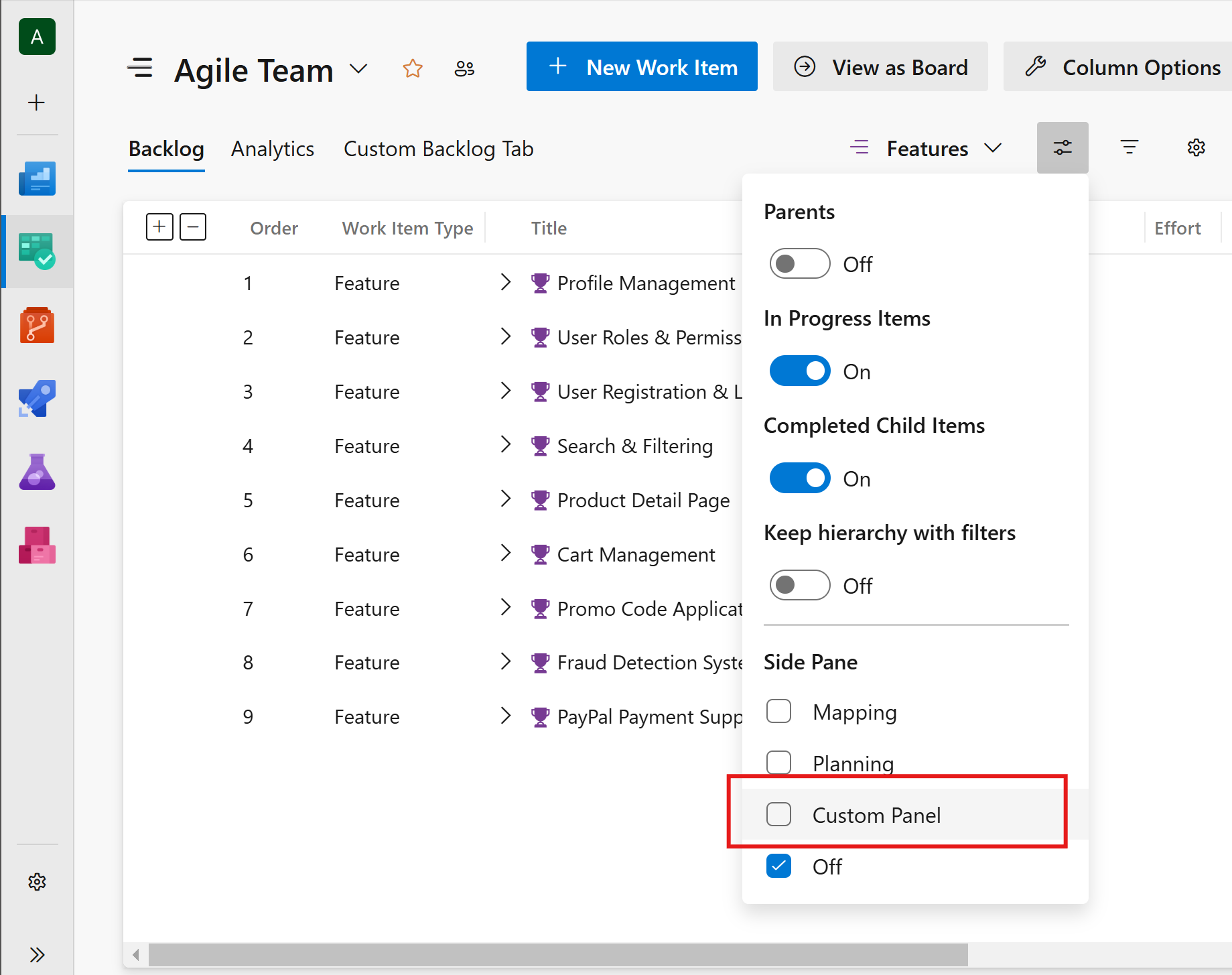Open the Agile Team switcher chevron
Screen dimensions: 1232x975
click(358, 69)
